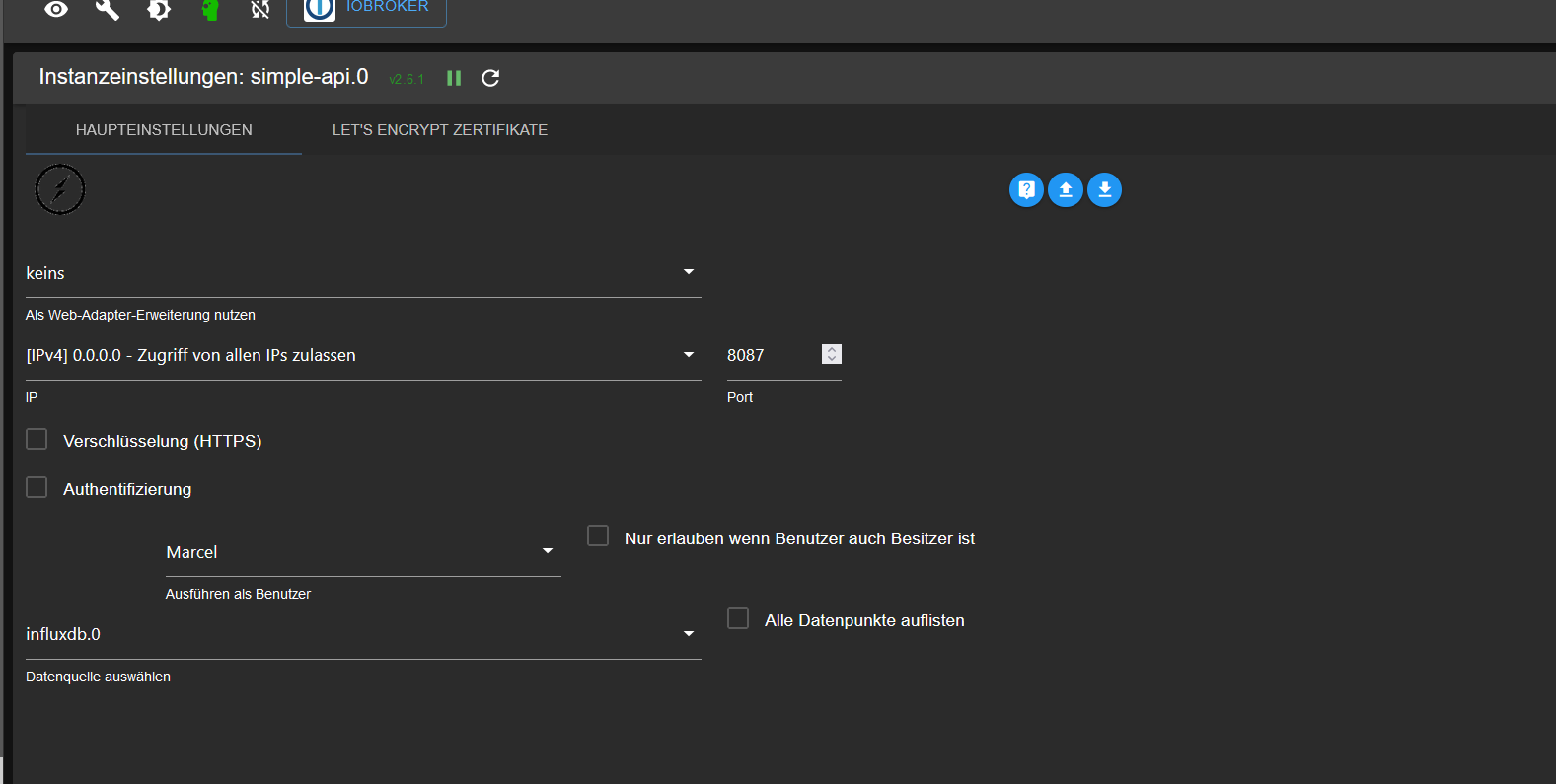Switch to Haupteinstellungen tab
The image size is (1556, 784).
point(164,130)
